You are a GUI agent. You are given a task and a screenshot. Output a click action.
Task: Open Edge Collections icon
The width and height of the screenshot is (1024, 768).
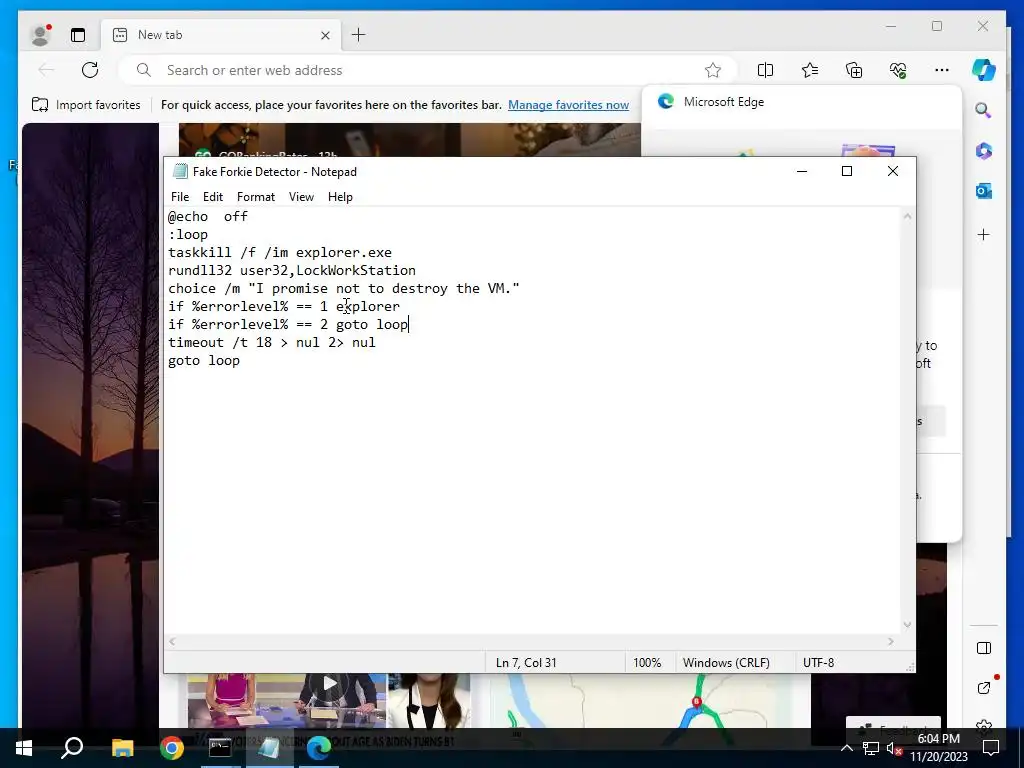pyautogui.click(x=854, y=70)
